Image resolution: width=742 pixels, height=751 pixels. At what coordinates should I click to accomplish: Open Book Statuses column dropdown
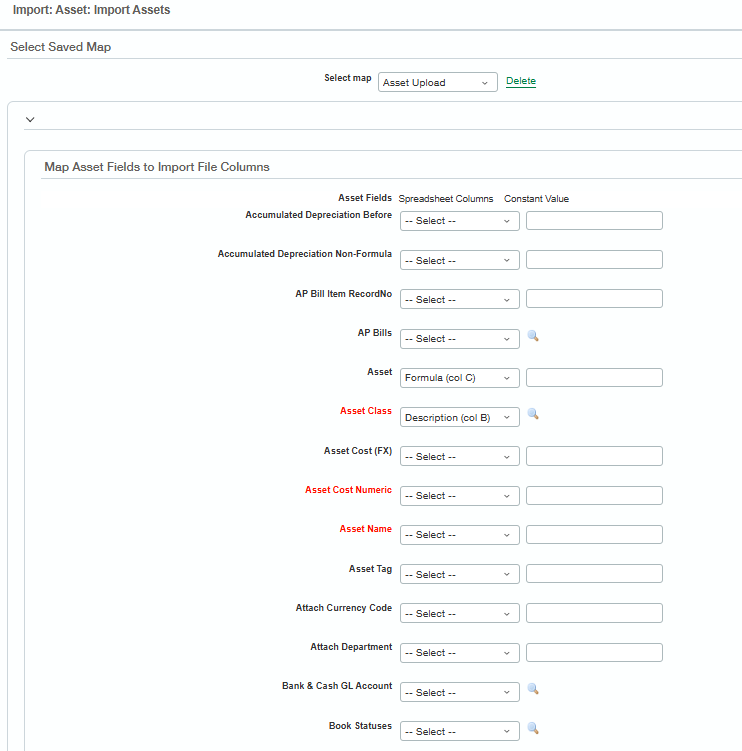point(459,731)
